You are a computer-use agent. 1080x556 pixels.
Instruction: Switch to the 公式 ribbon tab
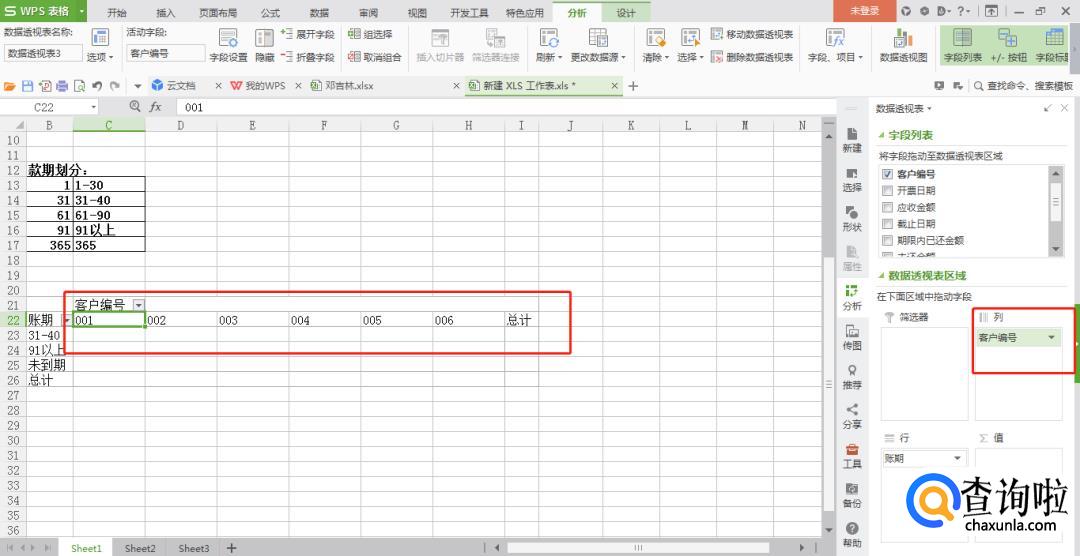click(271, 12)
